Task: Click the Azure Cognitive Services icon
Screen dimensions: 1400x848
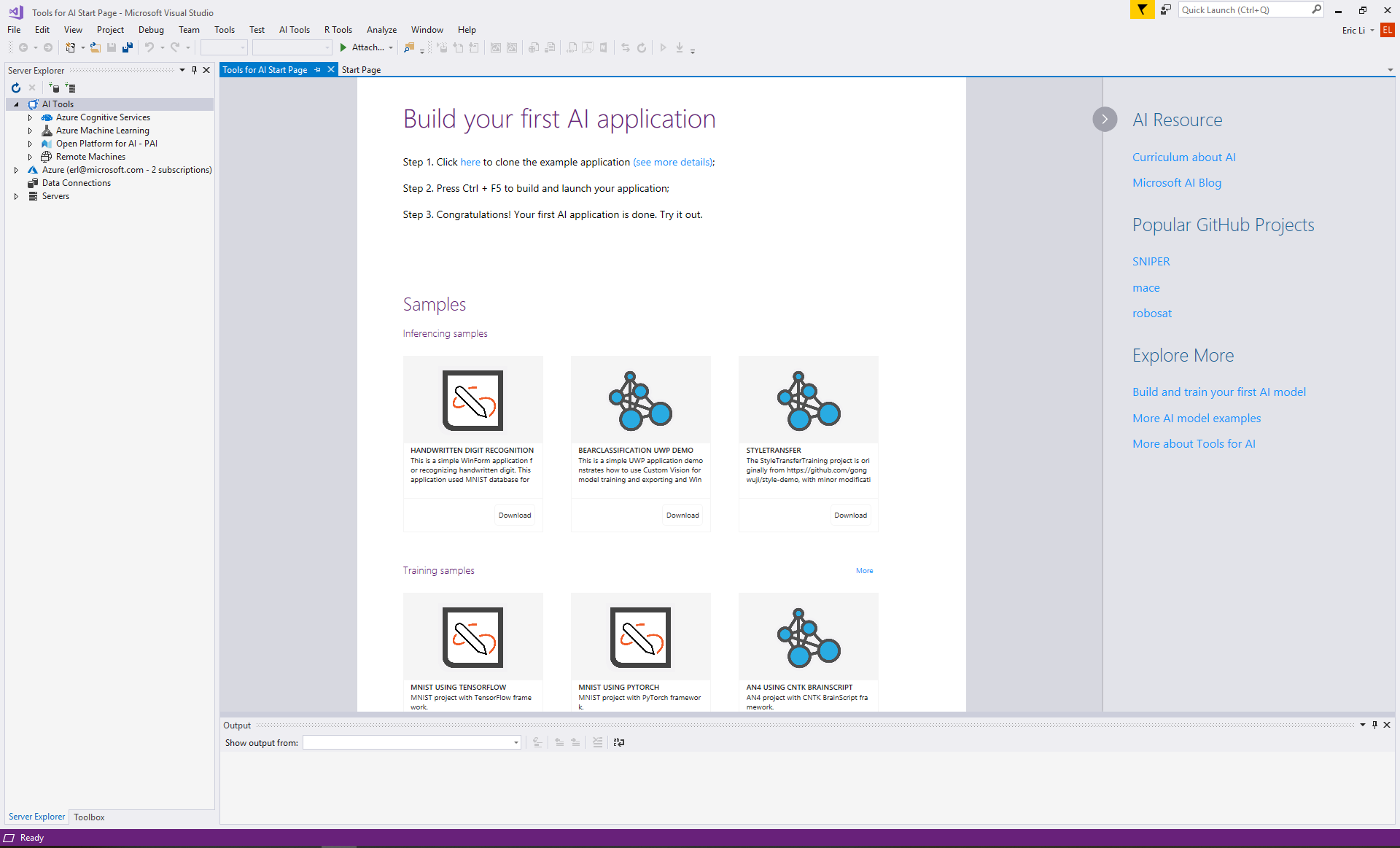Action: [x=47, y=117]
